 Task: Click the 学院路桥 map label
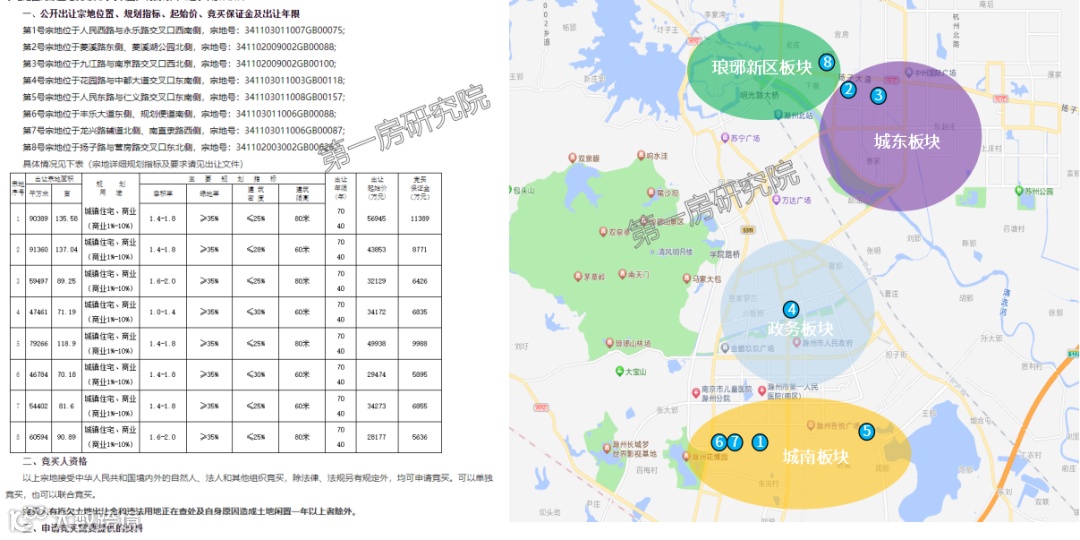click(x=725, y=254)
